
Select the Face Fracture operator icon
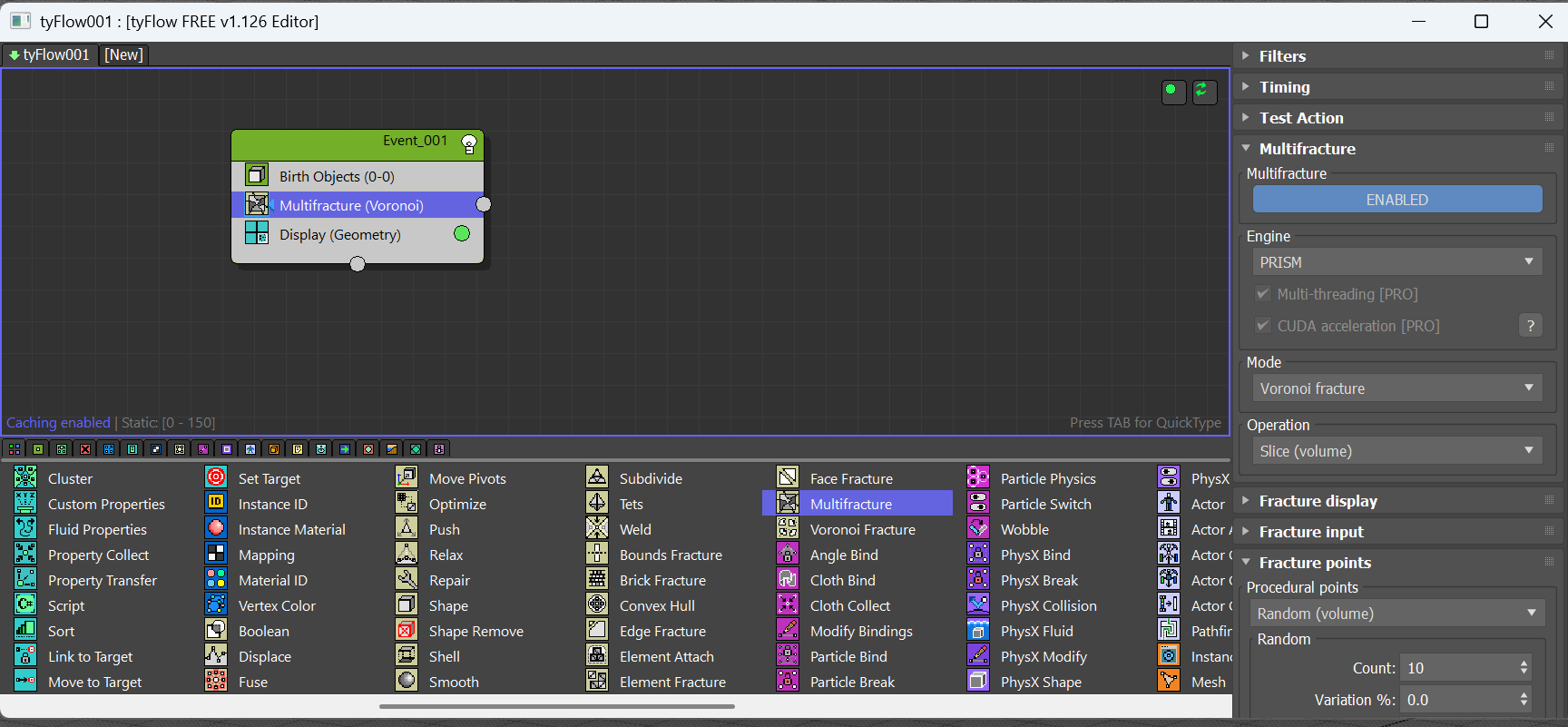click(x=788, y=477)
